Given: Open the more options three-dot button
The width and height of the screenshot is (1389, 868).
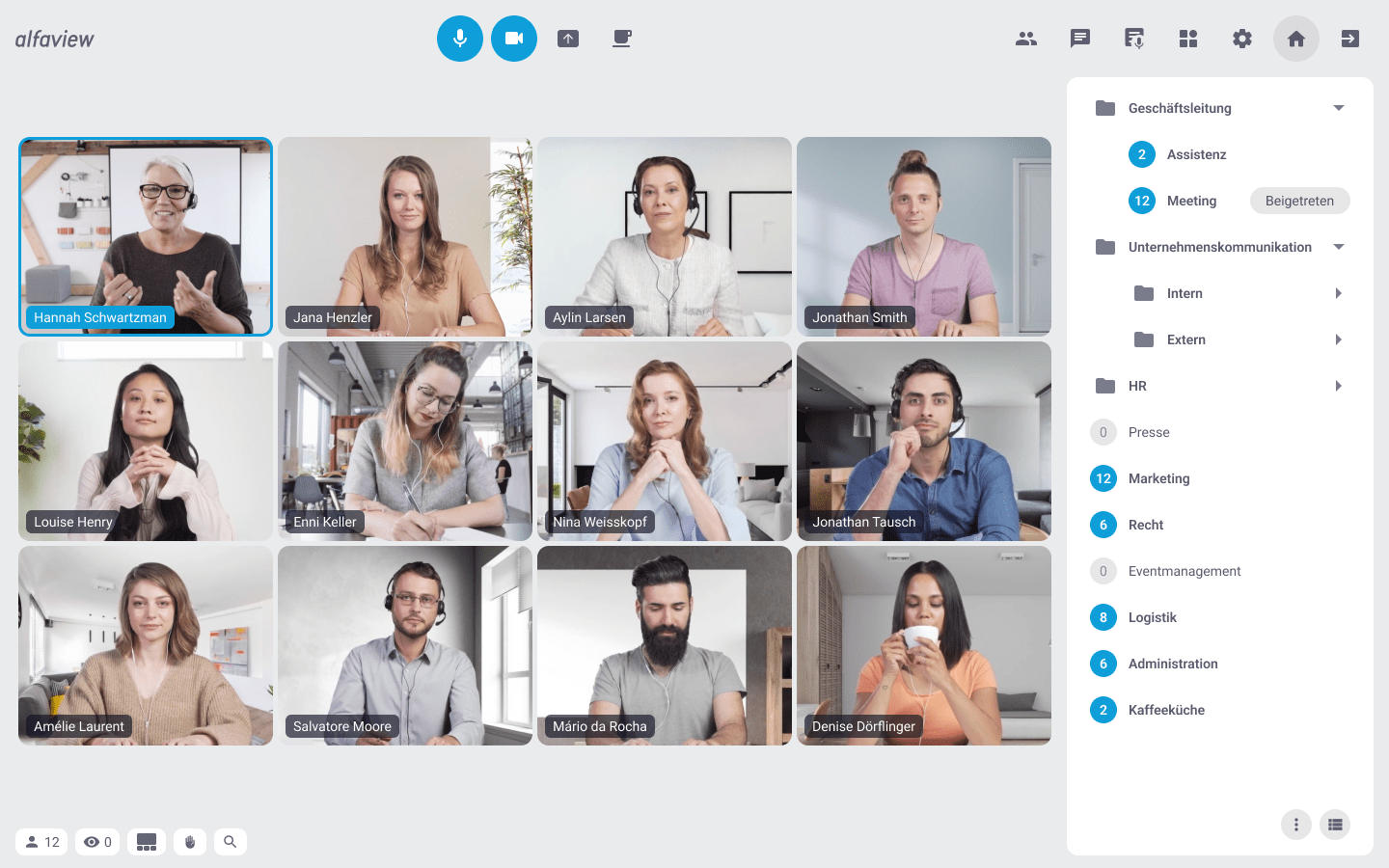Looking at the screenshot, I should click(1296, 825).
